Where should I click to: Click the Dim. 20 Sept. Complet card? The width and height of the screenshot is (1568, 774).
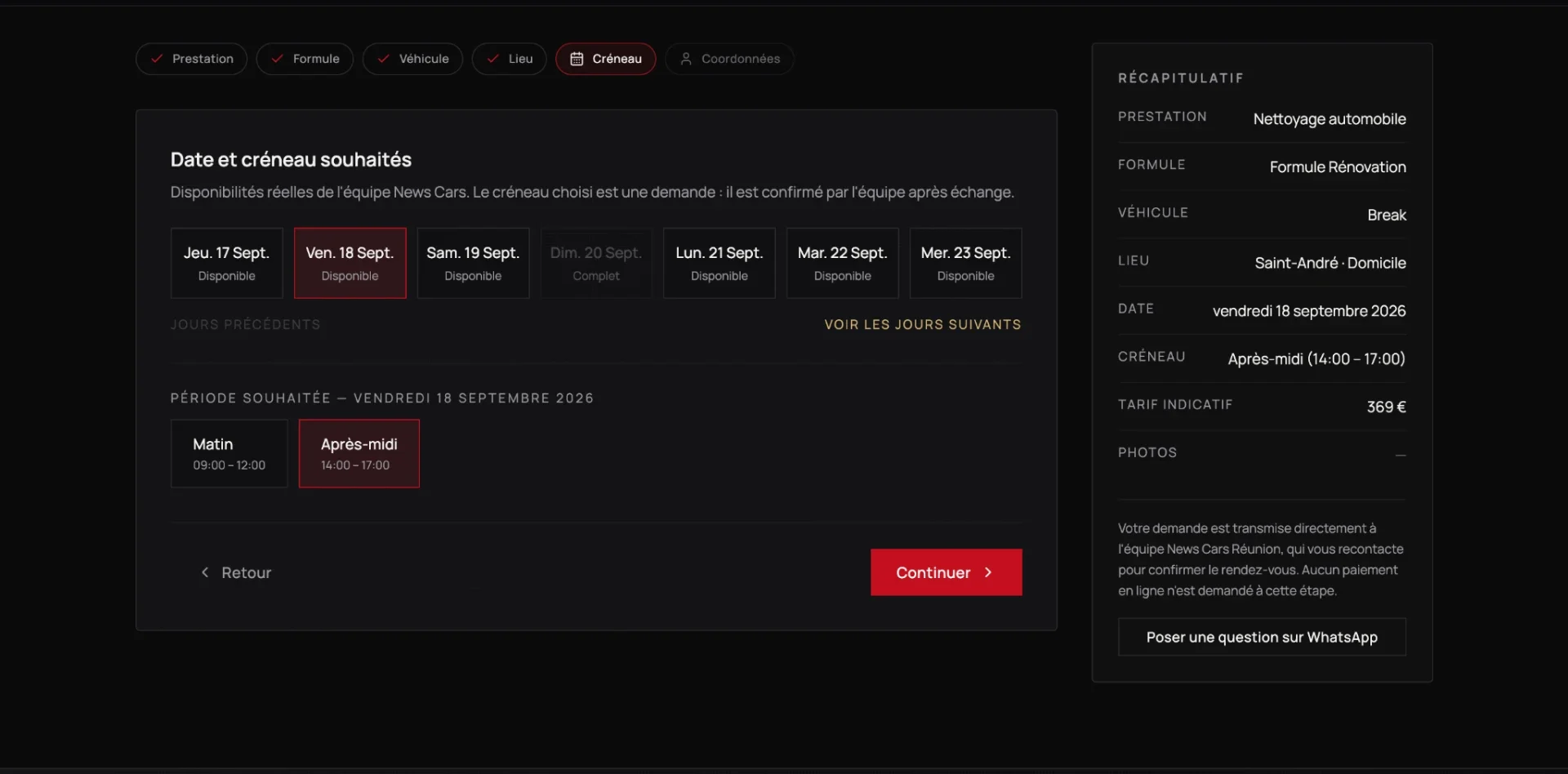(596, 263)
